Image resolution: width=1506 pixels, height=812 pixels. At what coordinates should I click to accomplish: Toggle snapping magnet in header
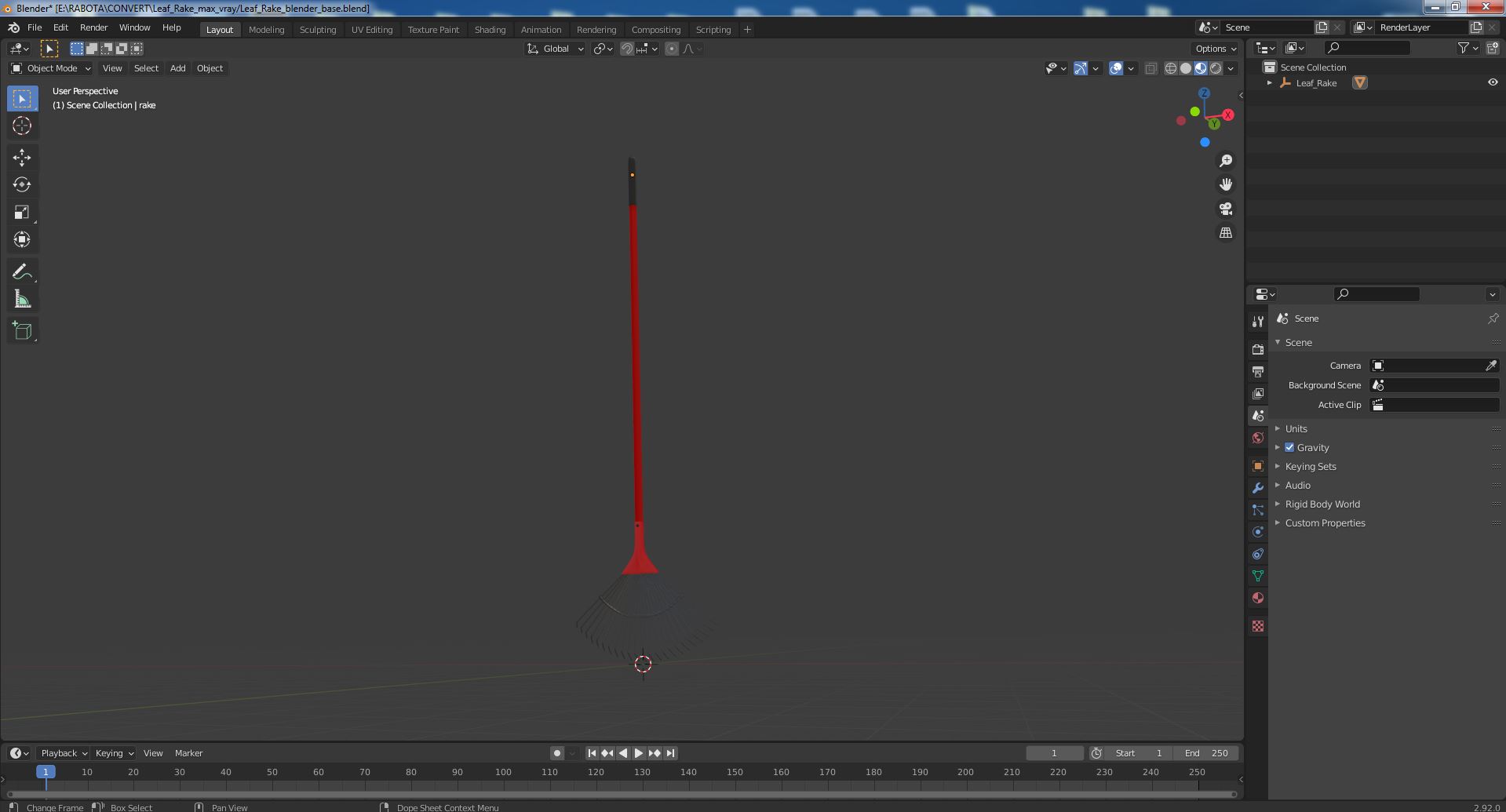(x=626, y=49)
